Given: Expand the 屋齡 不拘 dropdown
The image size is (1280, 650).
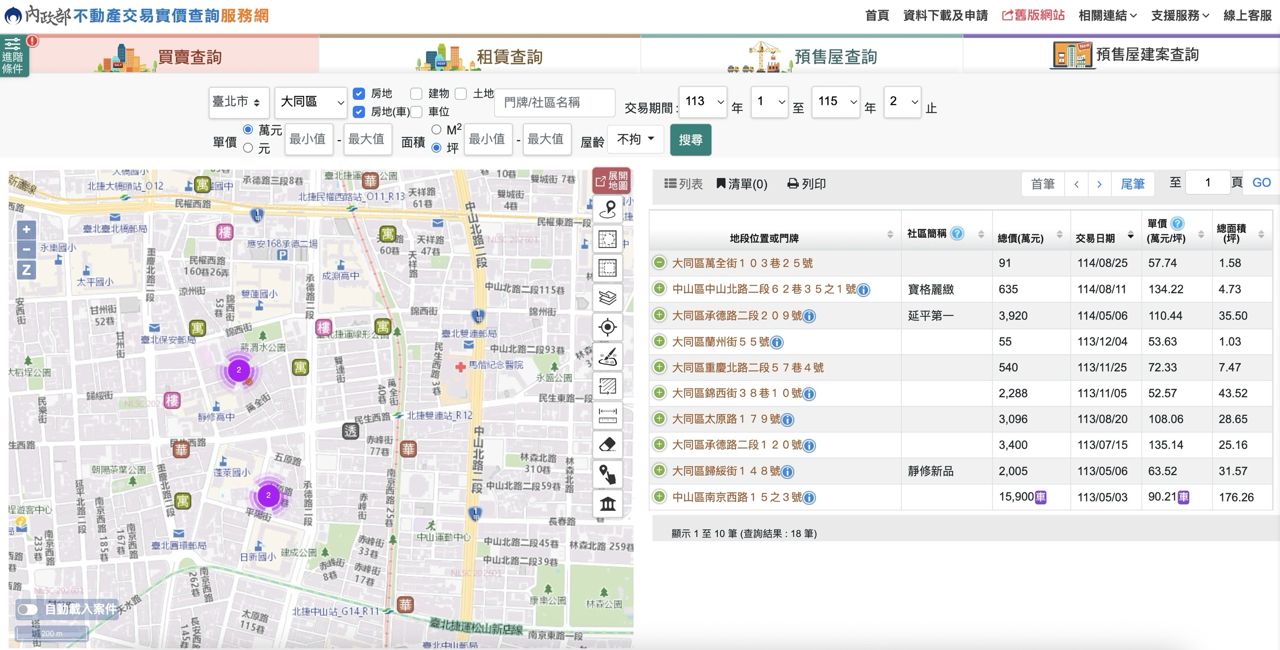Looking at the screenshot, I should click(x=635, y=140).
